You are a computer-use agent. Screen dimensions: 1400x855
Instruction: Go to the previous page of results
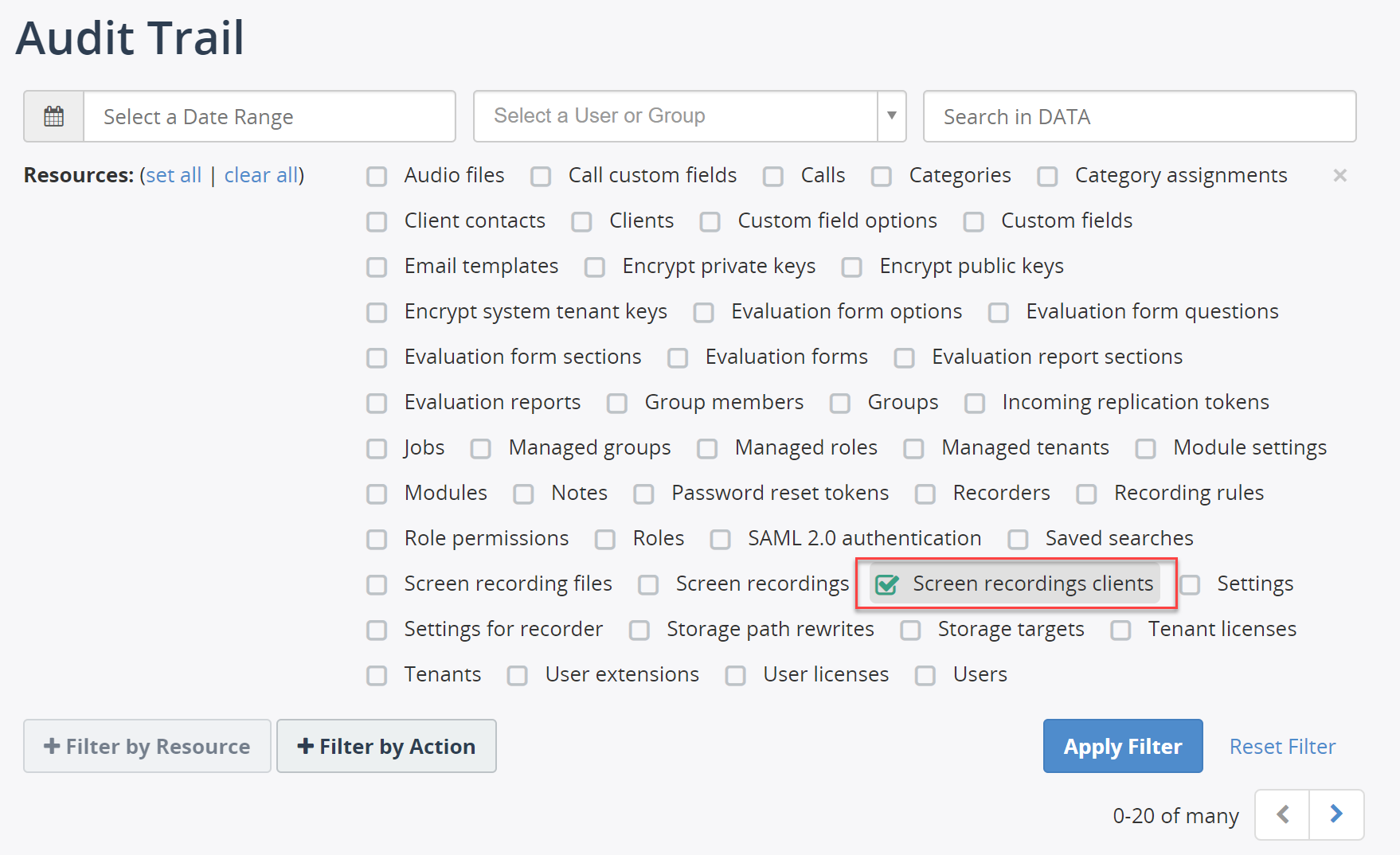1282,814
